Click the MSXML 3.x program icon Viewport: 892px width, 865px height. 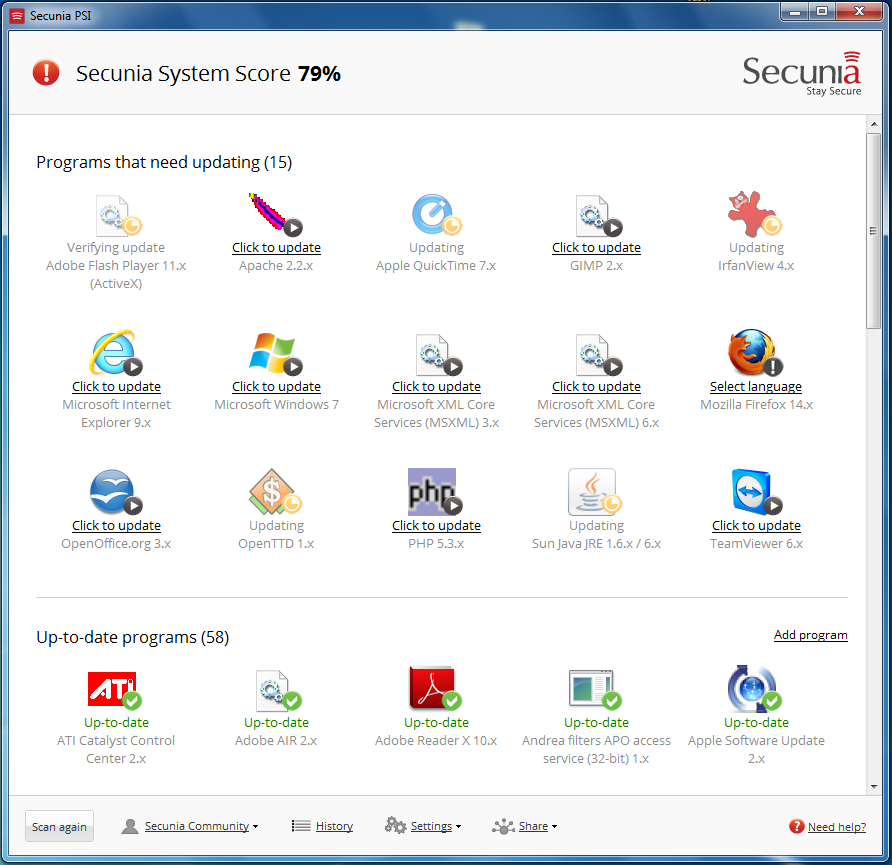point(439,355)
